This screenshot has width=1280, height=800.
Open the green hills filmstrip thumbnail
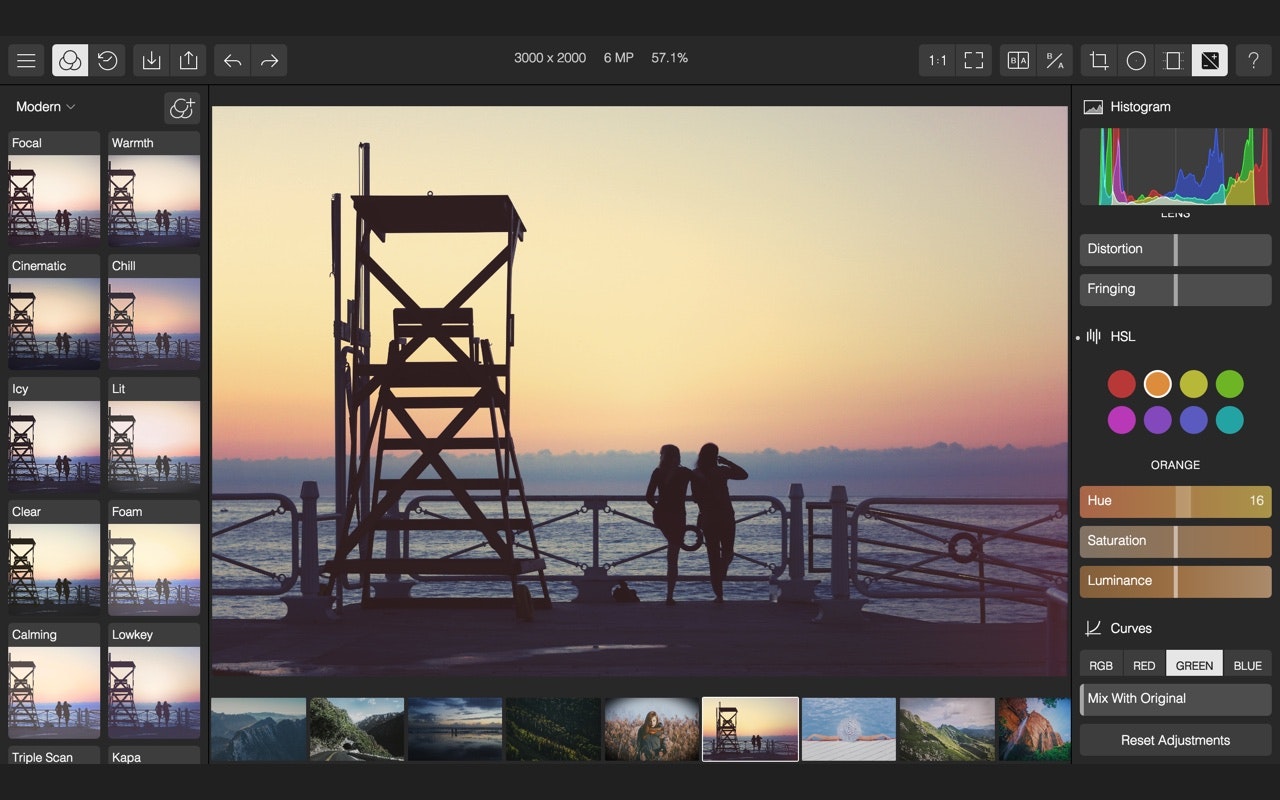tap(946, 729)
